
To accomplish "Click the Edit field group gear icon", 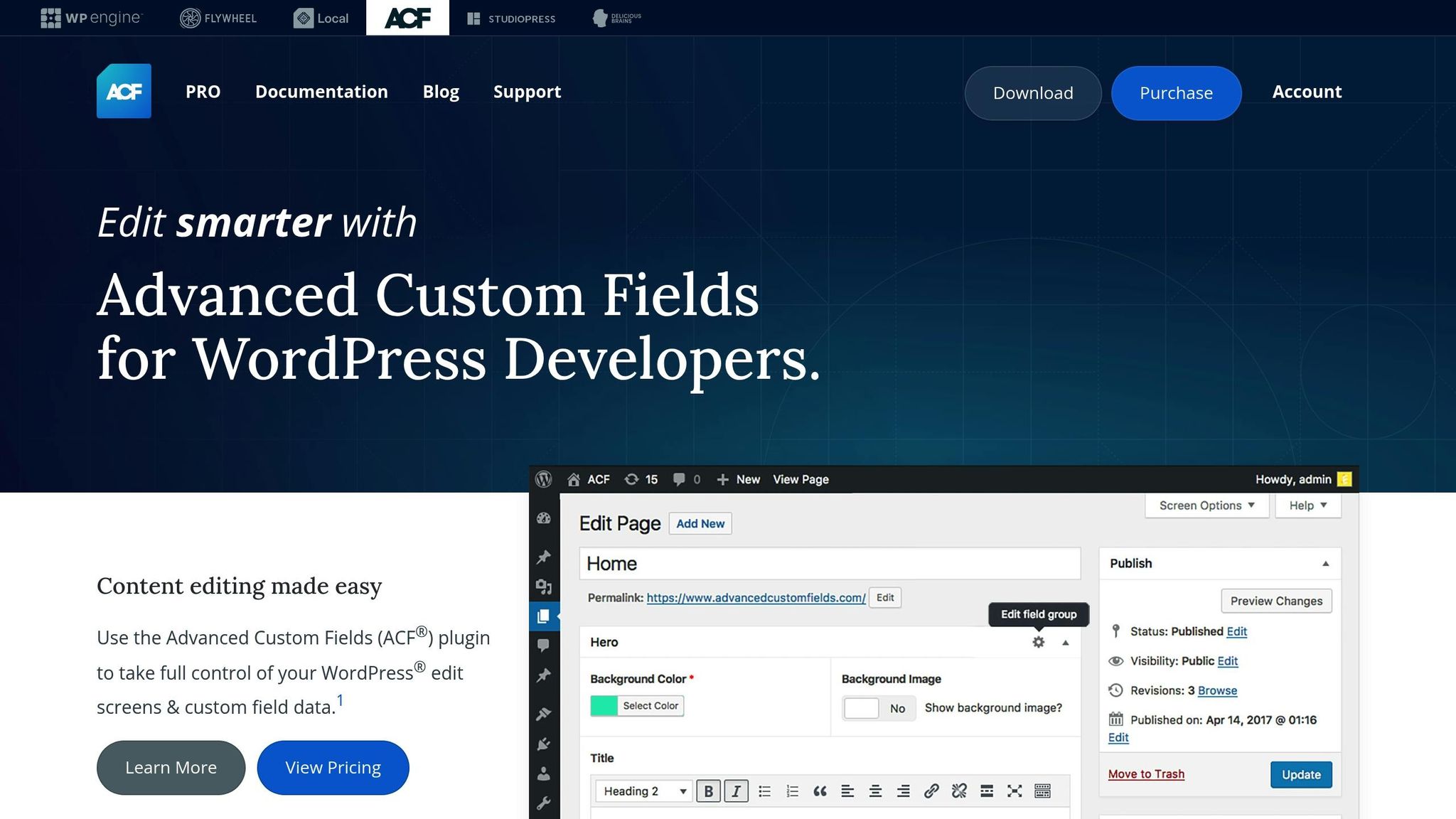I will click(x=1039, y=642).
